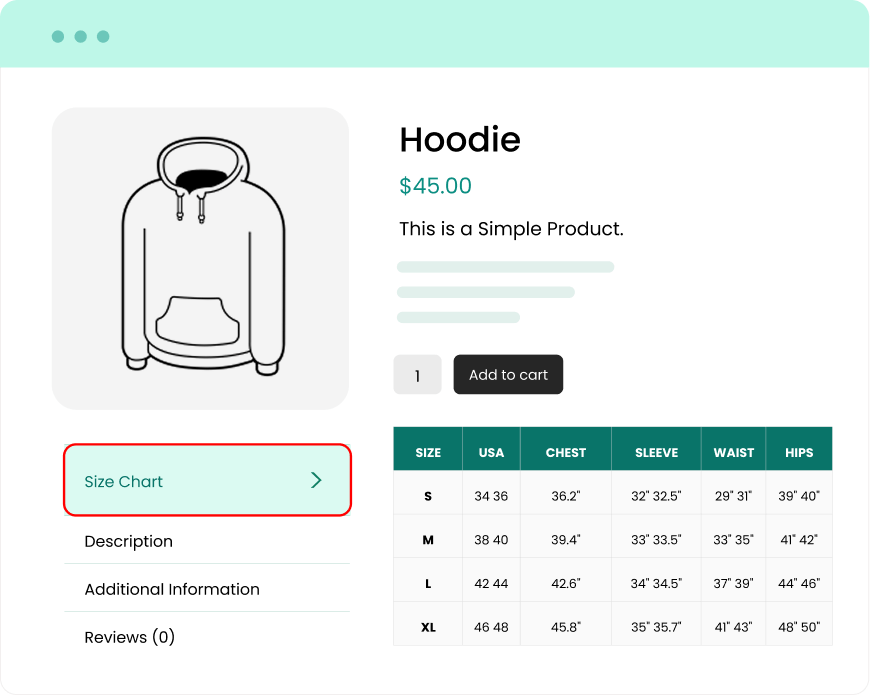Click the SLEEVE column header
This screenshot has height=695, width=870.
[x=656, y=453]
